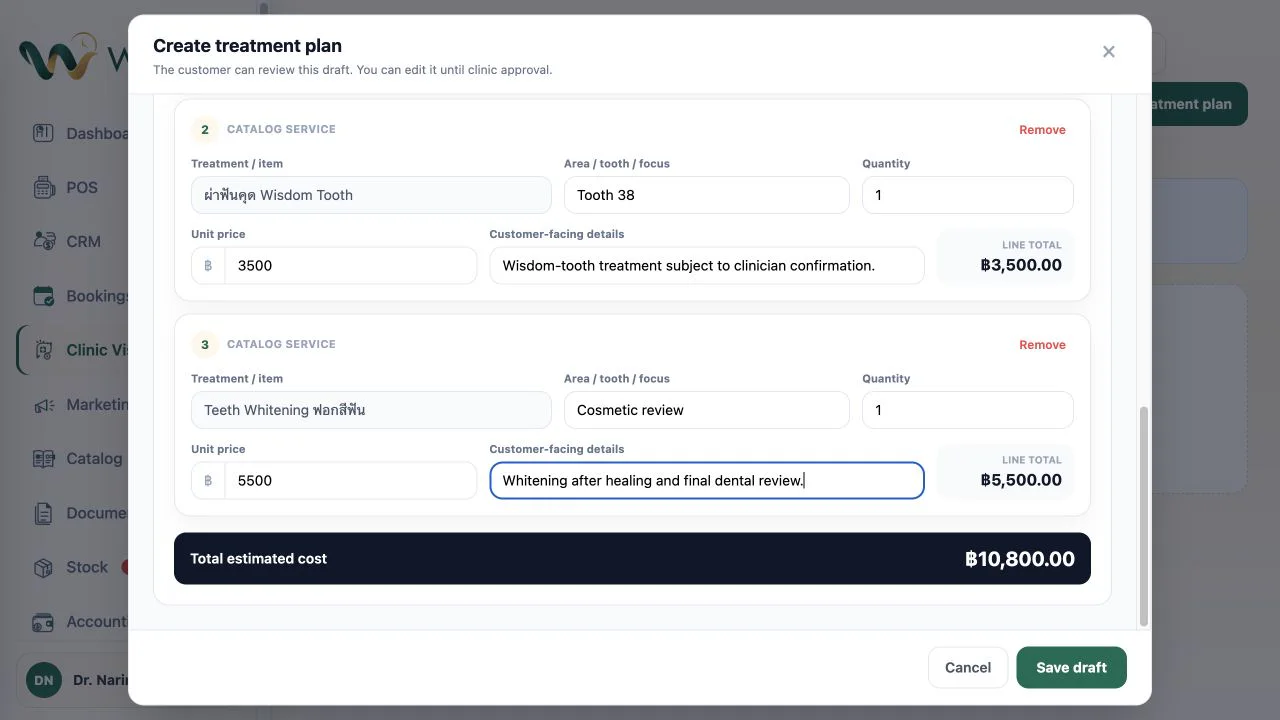Remove the Teeth Whitening catalog service

tap(1042, 345)
